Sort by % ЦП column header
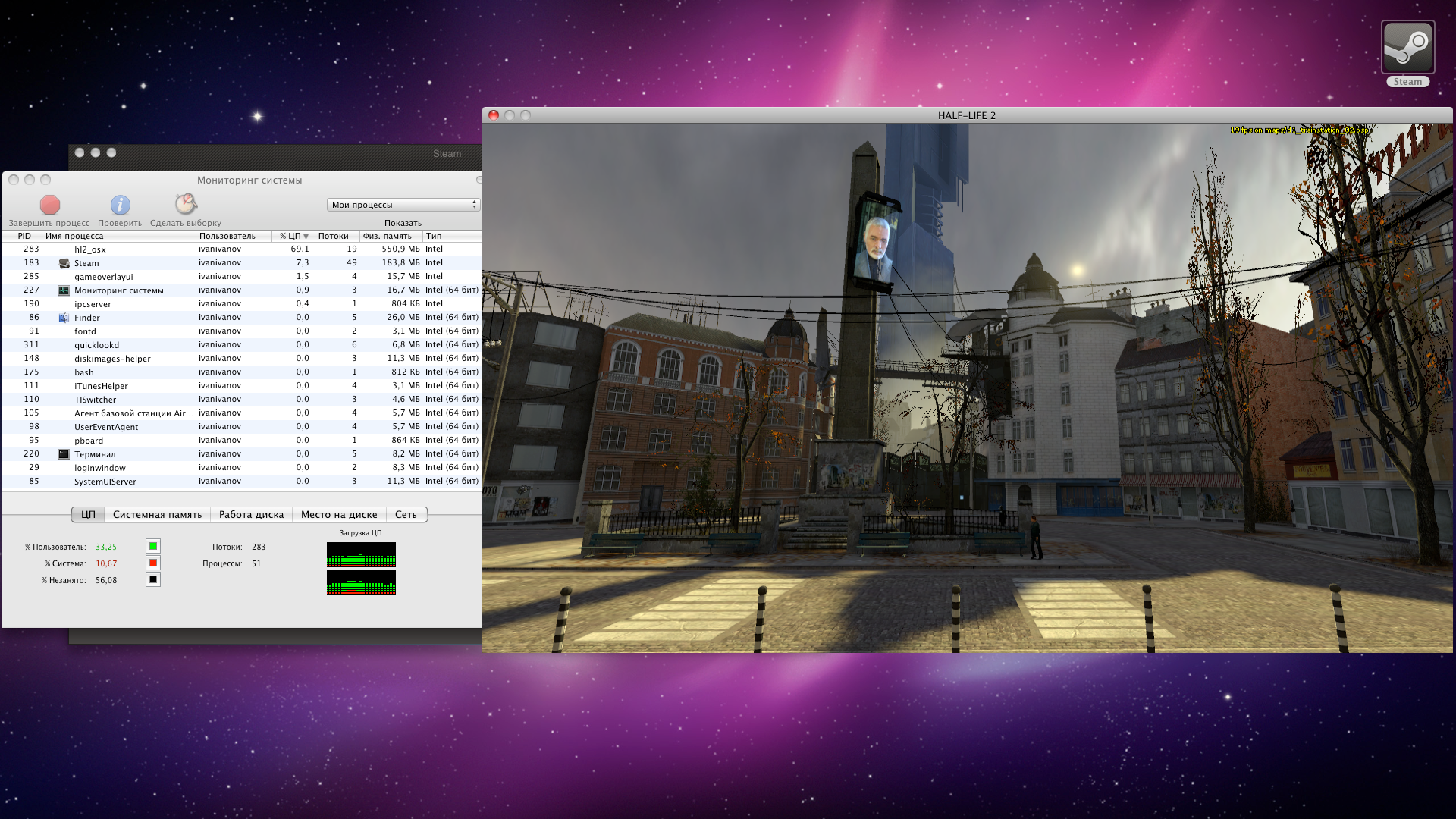Screen dimensions: 1456x819 pyautogui.click(x=292, y=236)
